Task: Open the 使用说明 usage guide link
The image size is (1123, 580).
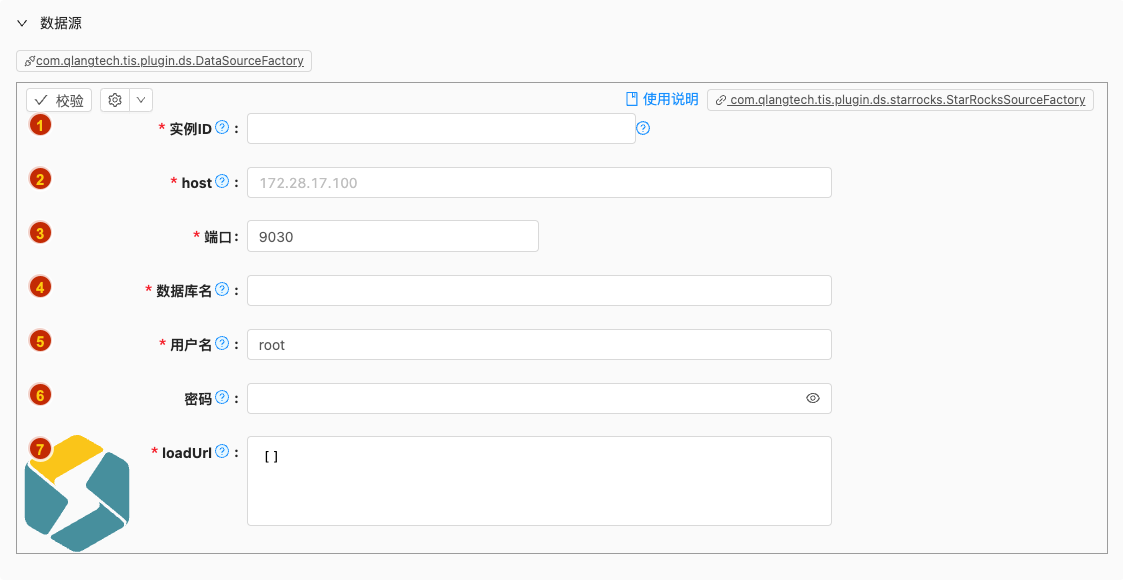Action: [x=662, y=99]
